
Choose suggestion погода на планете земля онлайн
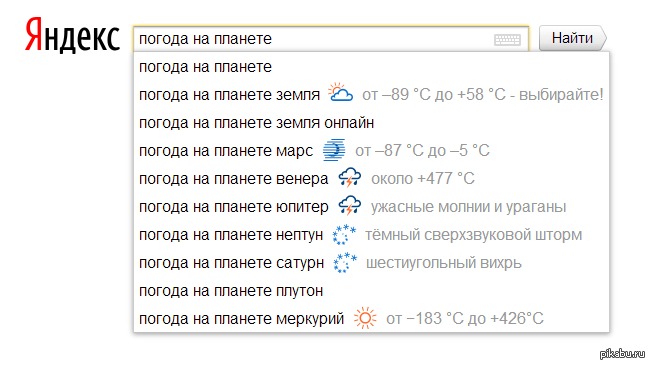(371, 123)
